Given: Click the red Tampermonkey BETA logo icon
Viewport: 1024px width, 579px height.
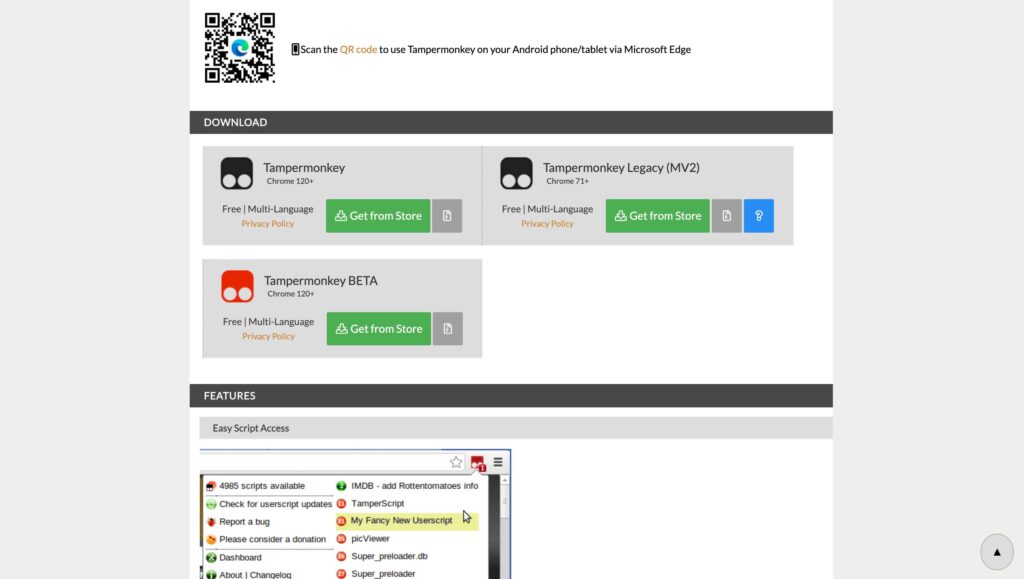Looking at the screenshot, I should click(237, 287).
